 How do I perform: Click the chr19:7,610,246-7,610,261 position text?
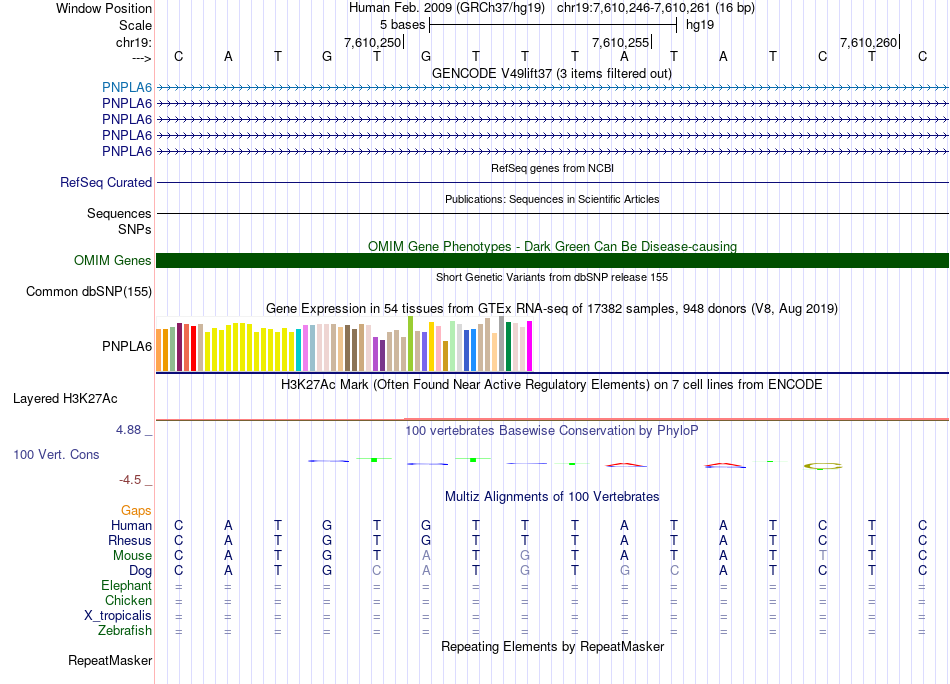[x=656, y=8]
